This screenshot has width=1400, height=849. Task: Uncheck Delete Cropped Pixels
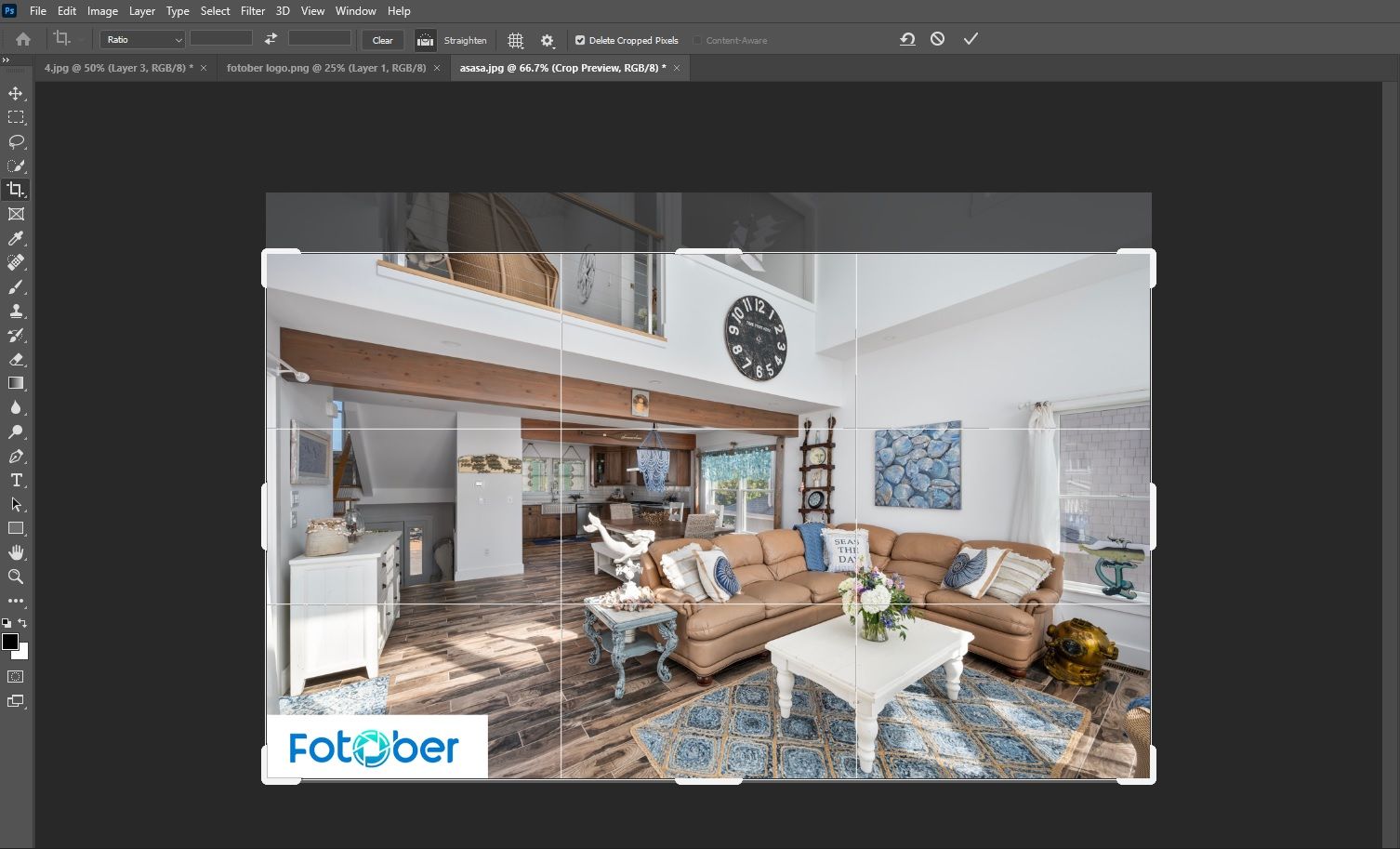tap(580, 40)
